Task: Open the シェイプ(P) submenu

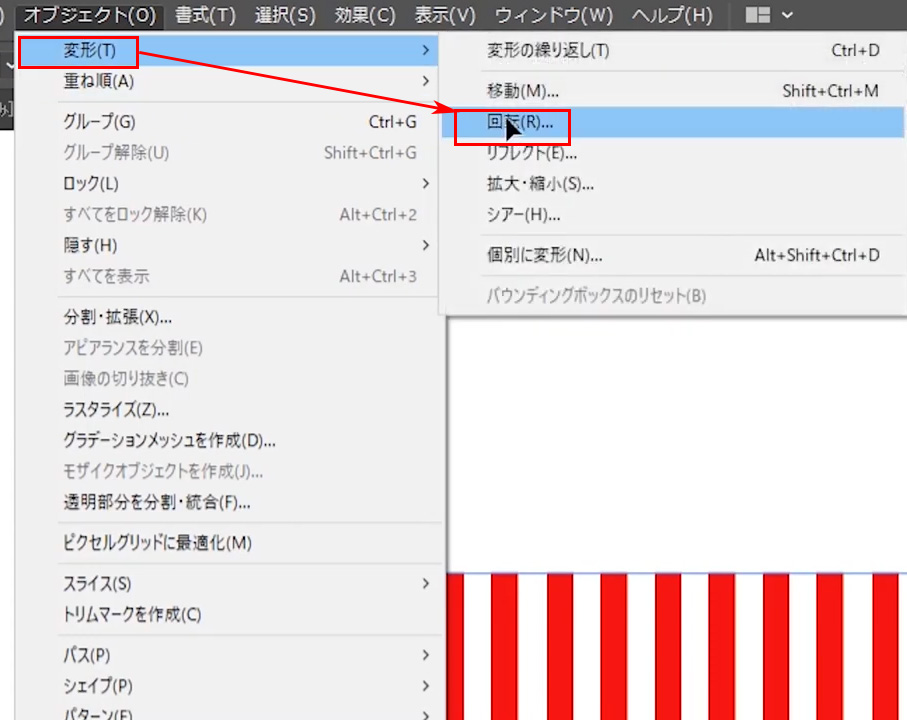Action: coord(227,686)
